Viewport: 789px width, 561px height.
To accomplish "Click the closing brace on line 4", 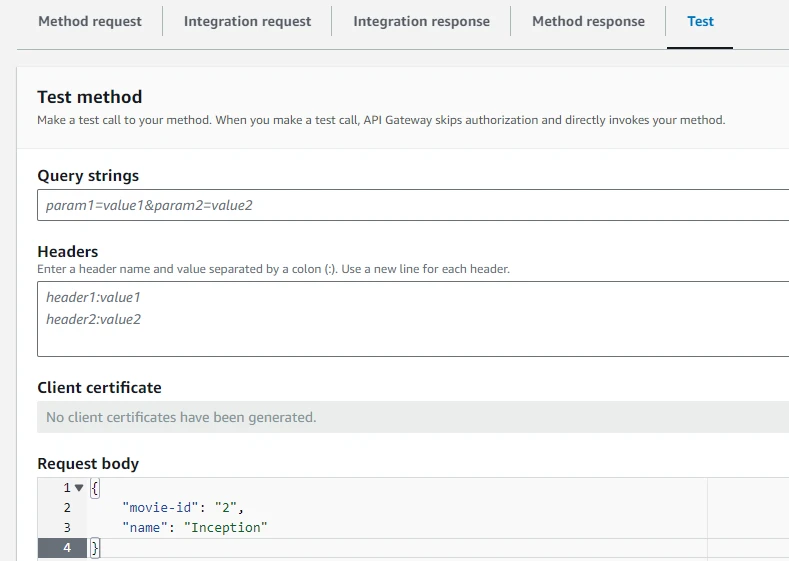I will point(95,547).
